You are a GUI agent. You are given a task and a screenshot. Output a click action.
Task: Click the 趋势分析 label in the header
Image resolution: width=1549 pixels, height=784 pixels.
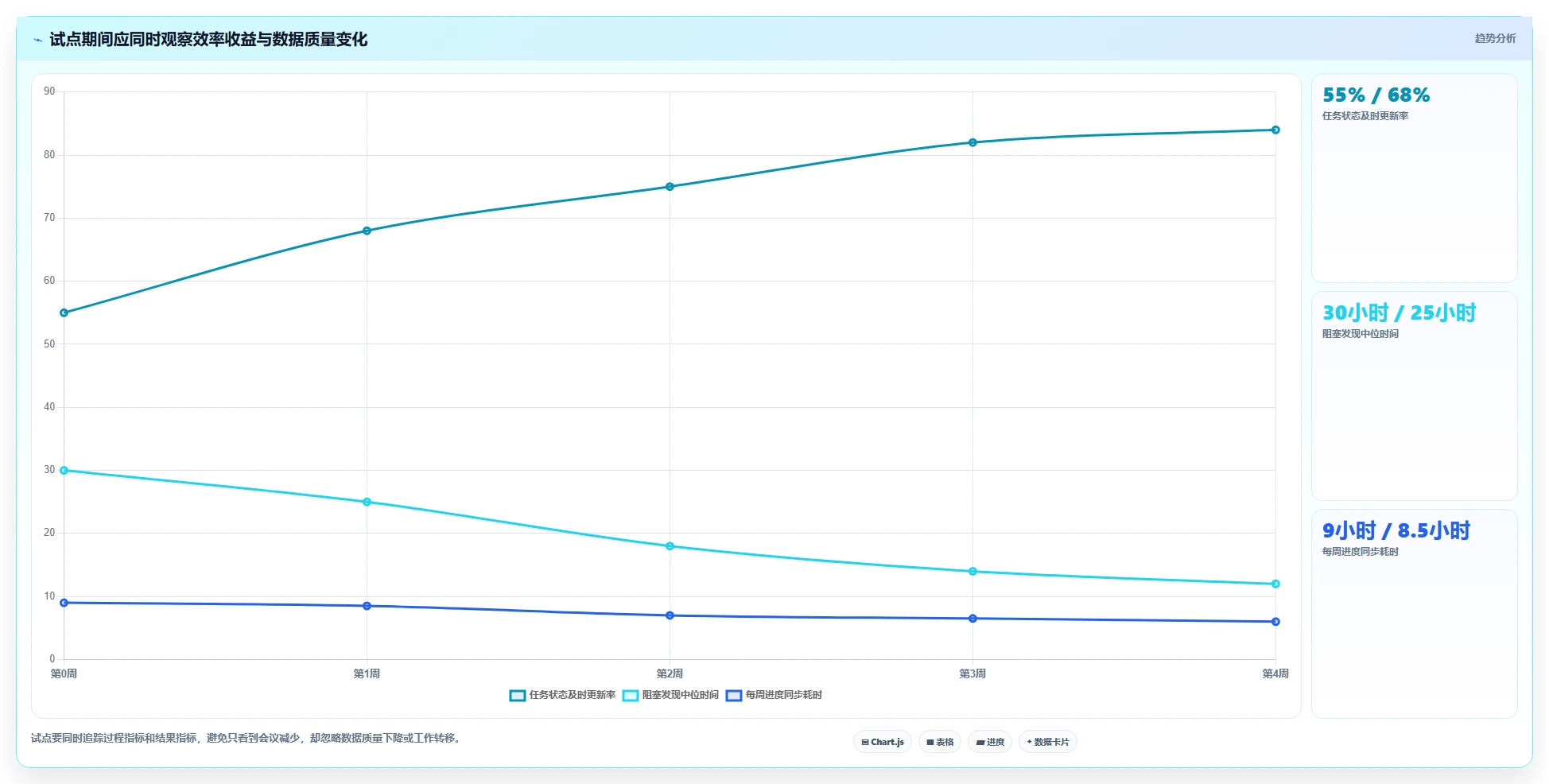coord(1495,38)
